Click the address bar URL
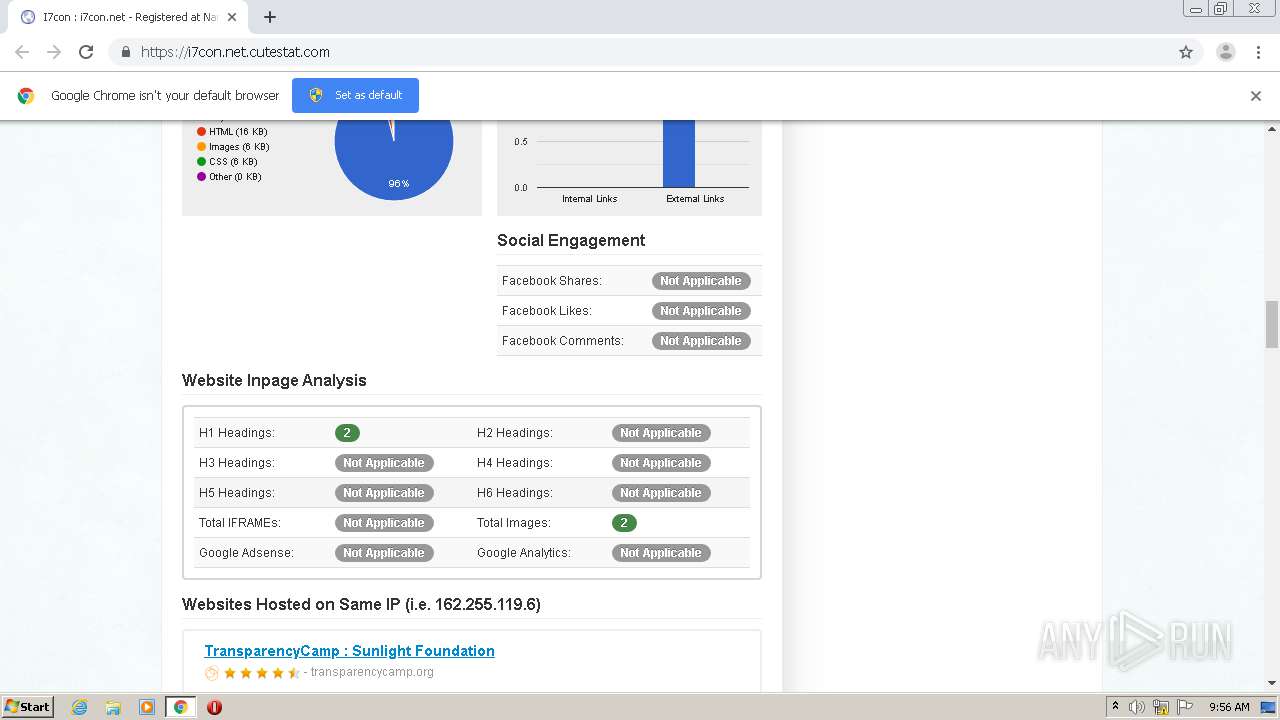Screen dimensions: 1280x720 (235, 52)
